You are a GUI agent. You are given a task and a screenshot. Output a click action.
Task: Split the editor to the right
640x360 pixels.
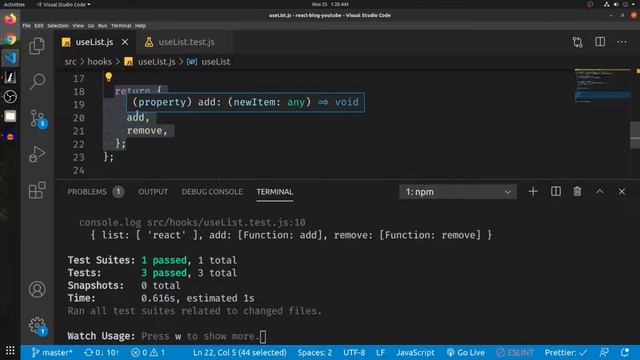coord(600,42)
